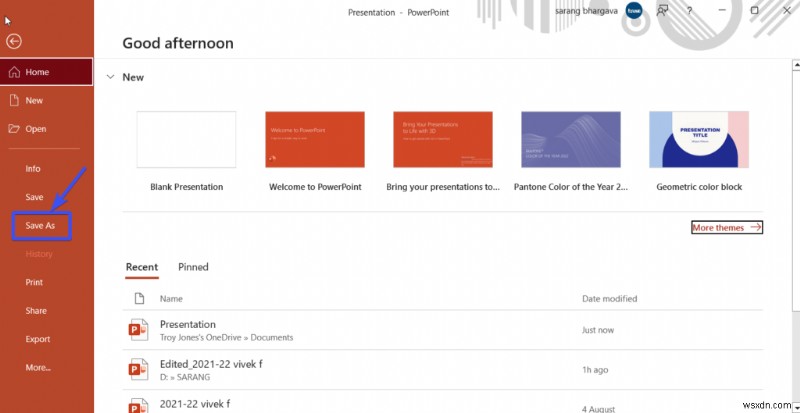The image size is (800, 413).
Task: Click the user account avatar
Action: click(634, 10)
